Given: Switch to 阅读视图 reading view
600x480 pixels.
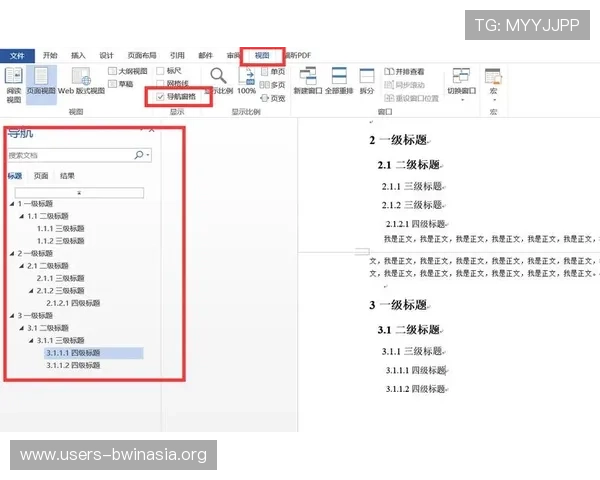Looking at the screenshot, I should [14, 85].
